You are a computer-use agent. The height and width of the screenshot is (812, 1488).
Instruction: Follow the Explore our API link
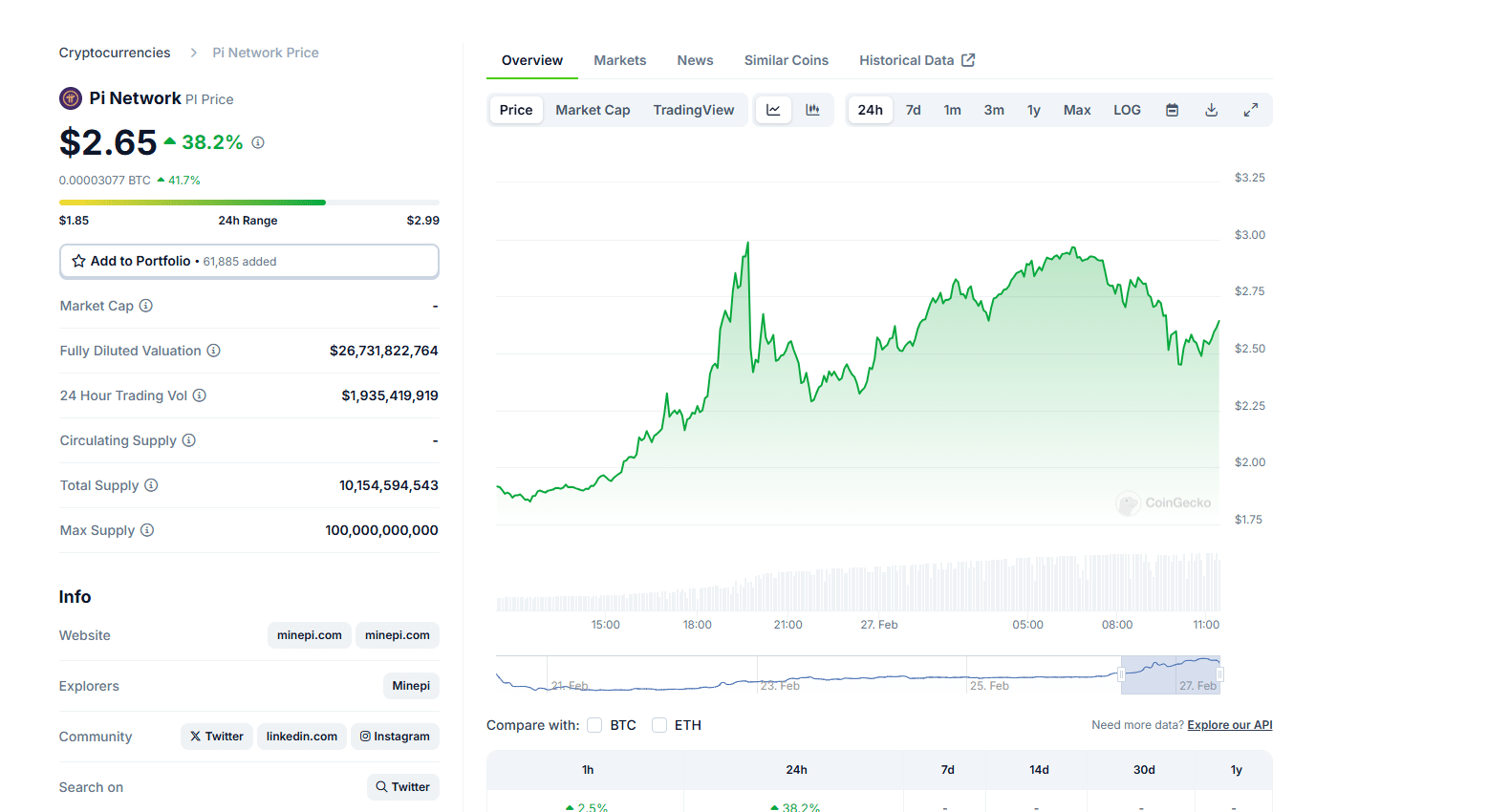point(1230,725)
